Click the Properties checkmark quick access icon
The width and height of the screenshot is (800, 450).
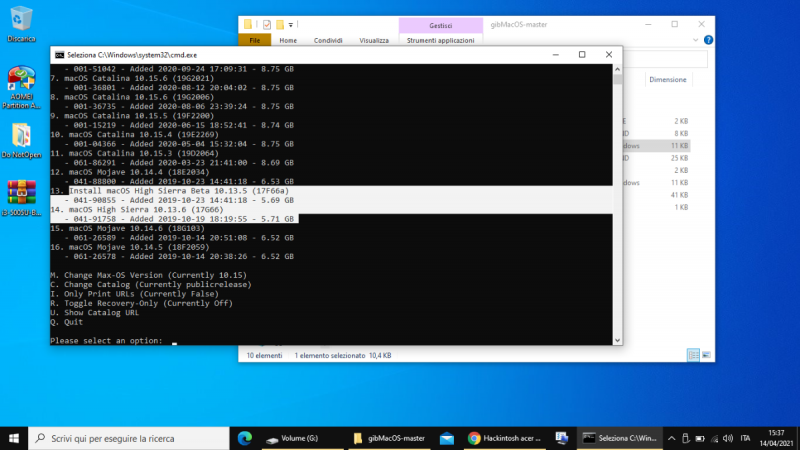click(x=267, y=24)
